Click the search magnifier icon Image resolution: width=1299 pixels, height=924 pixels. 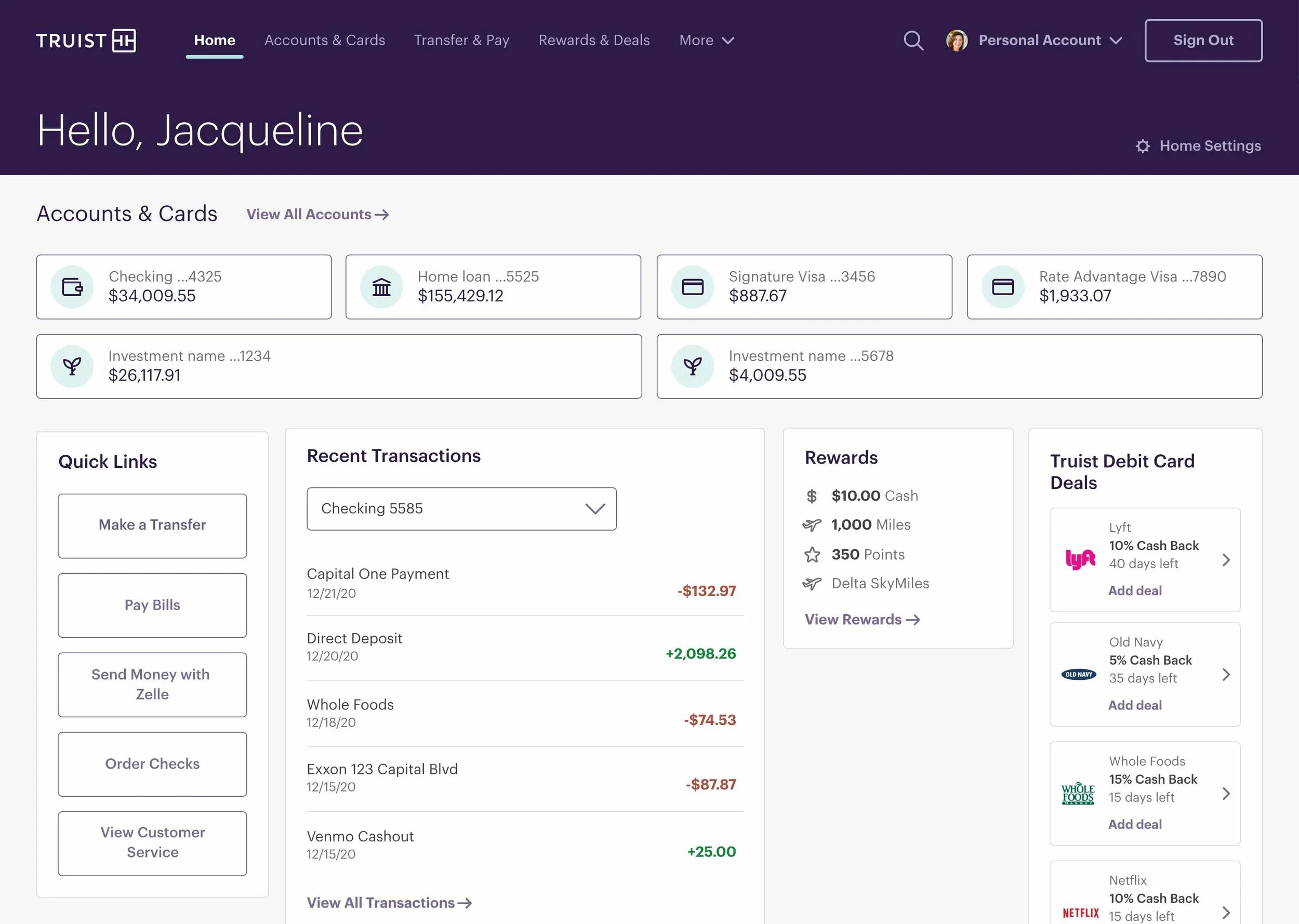pos(913,41)
